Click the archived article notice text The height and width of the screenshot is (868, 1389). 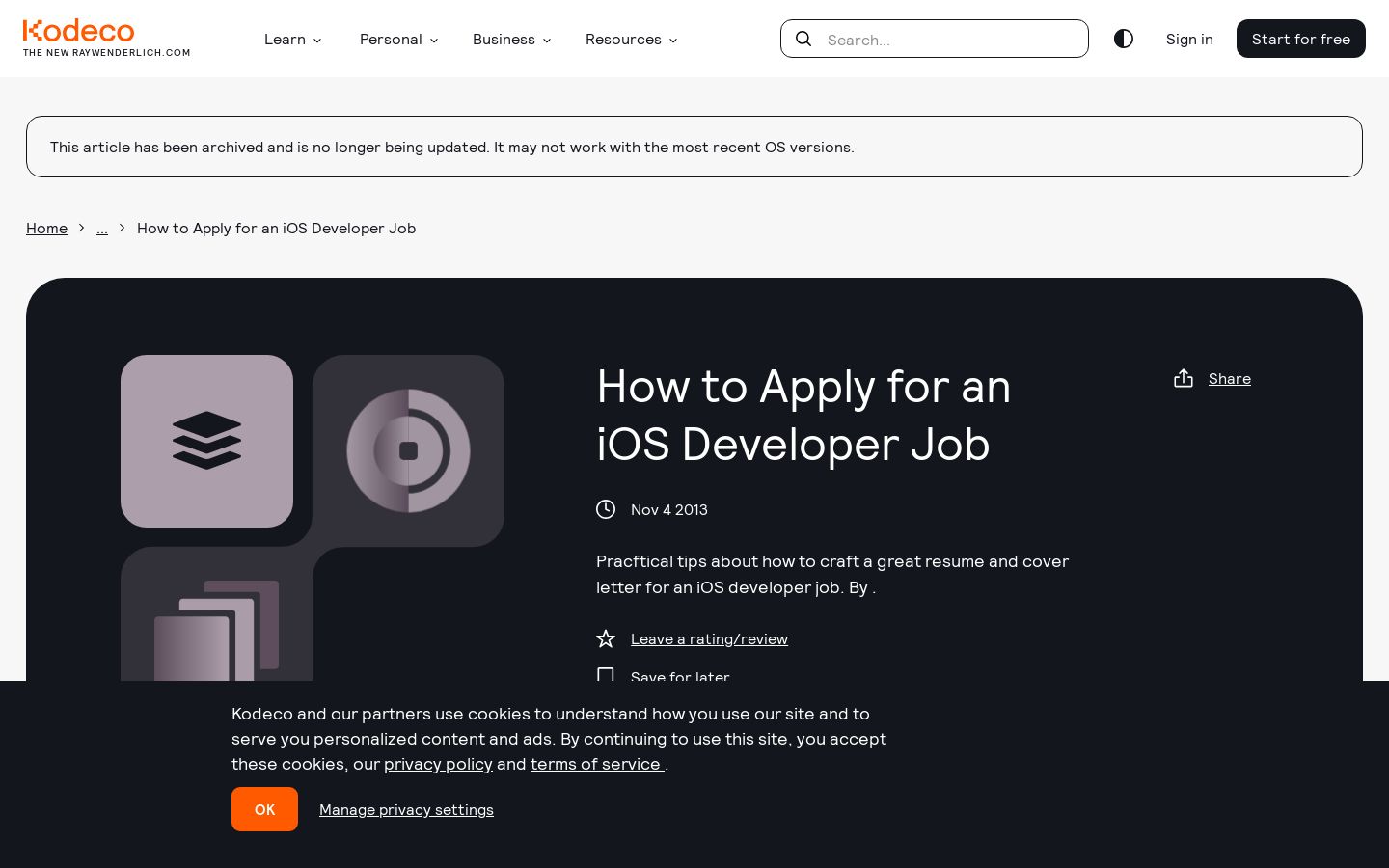click(x=452, y=147)
